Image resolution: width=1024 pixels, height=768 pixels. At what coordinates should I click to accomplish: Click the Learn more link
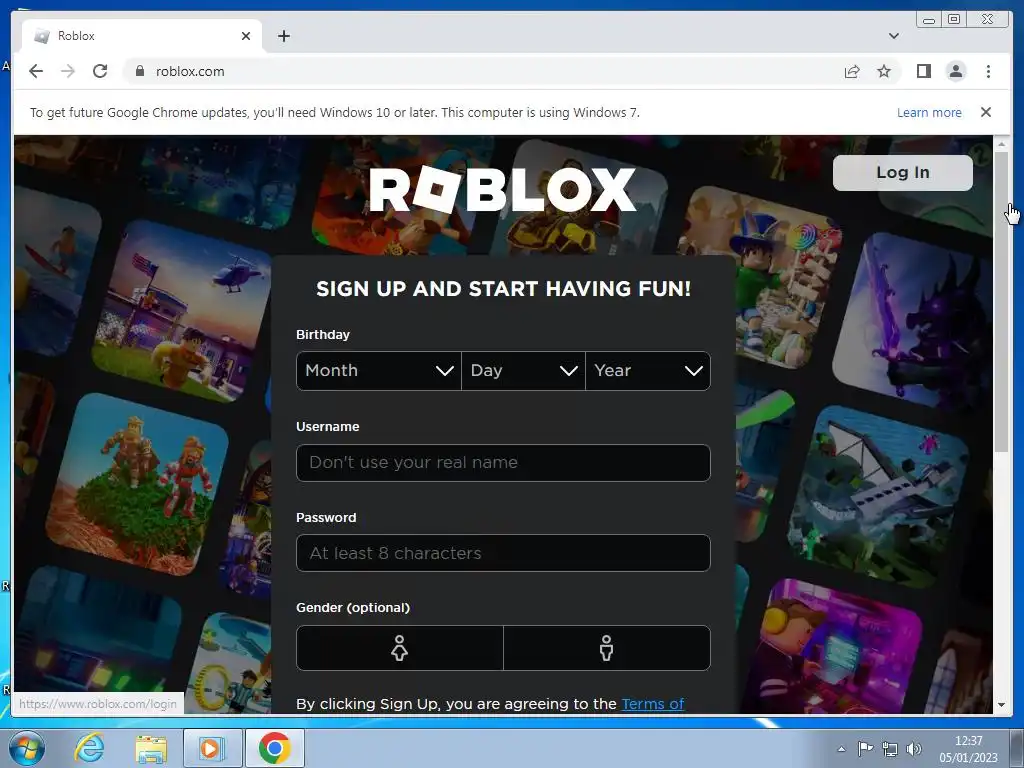point(929,112)
